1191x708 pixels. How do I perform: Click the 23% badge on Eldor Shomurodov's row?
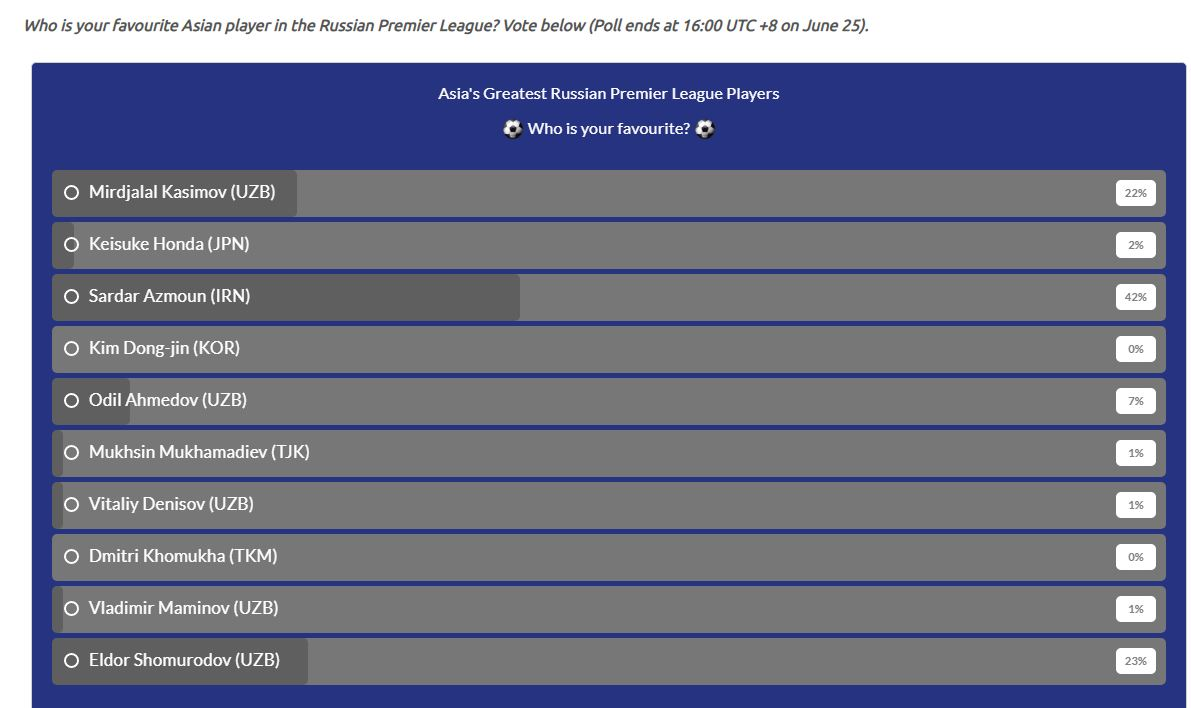pos(1135,661)
